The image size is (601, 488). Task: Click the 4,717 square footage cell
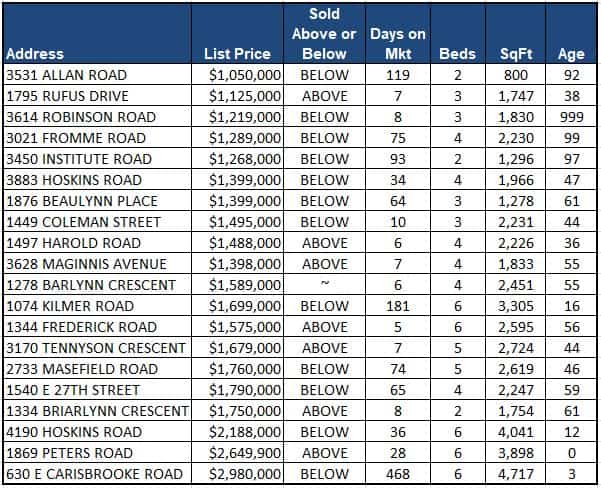[518, 473]
